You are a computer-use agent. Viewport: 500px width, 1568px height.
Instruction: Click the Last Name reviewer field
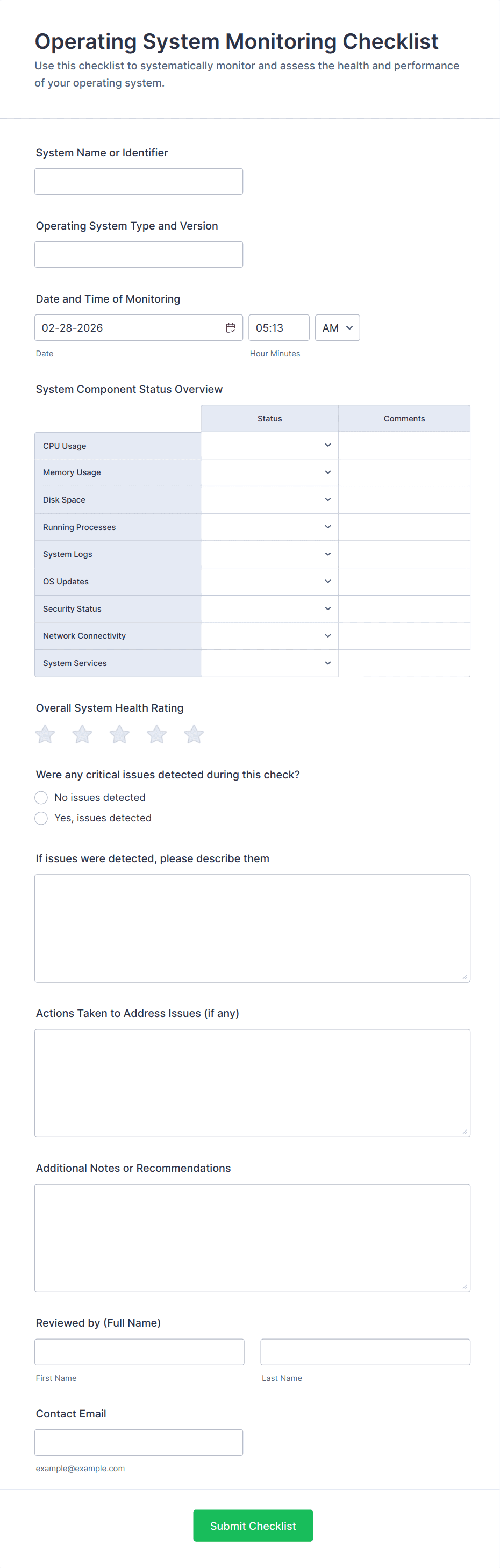click(x=366, y=1352)
